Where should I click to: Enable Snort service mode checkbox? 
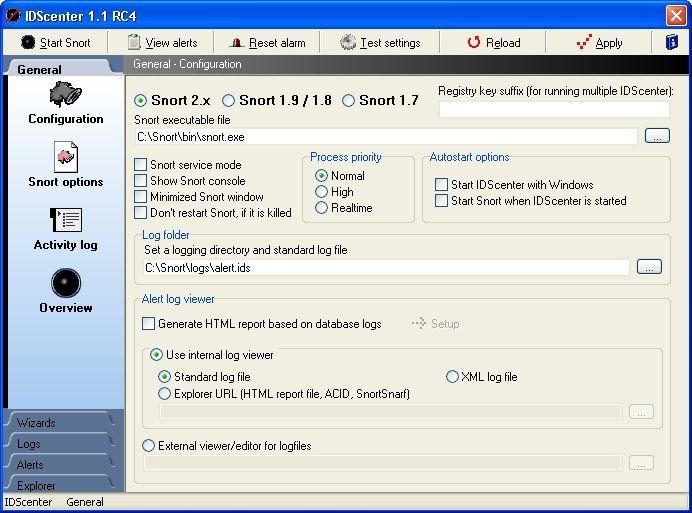tap(140, 165)
